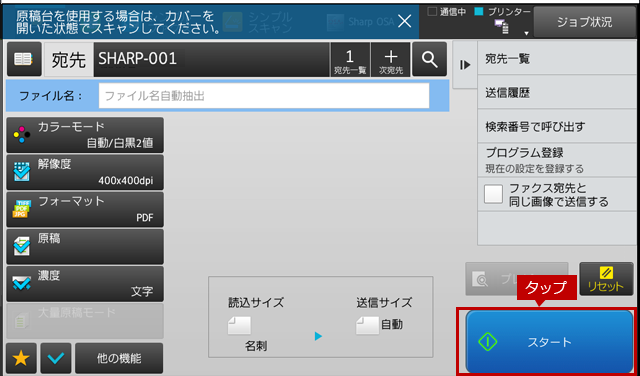Screen dimensions: 640x376
Task: Enable ファクス宛先と同じ画像で送信する checkbox
Action: point(493,194)
